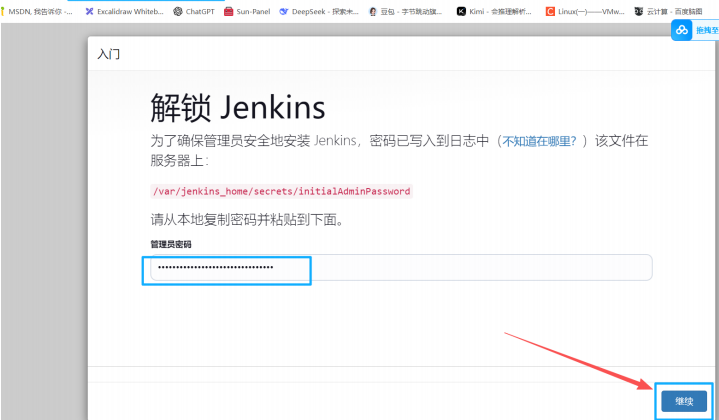Click the ChatGPT logo icon

coord(178,11)
